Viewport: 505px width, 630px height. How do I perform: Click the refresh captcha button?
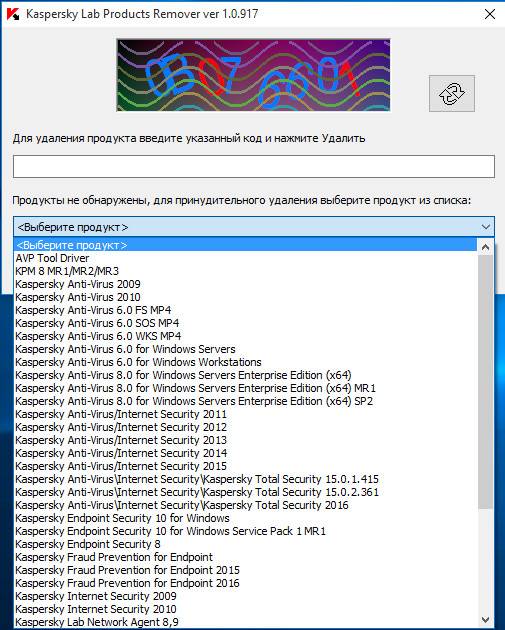coord(452,93)
